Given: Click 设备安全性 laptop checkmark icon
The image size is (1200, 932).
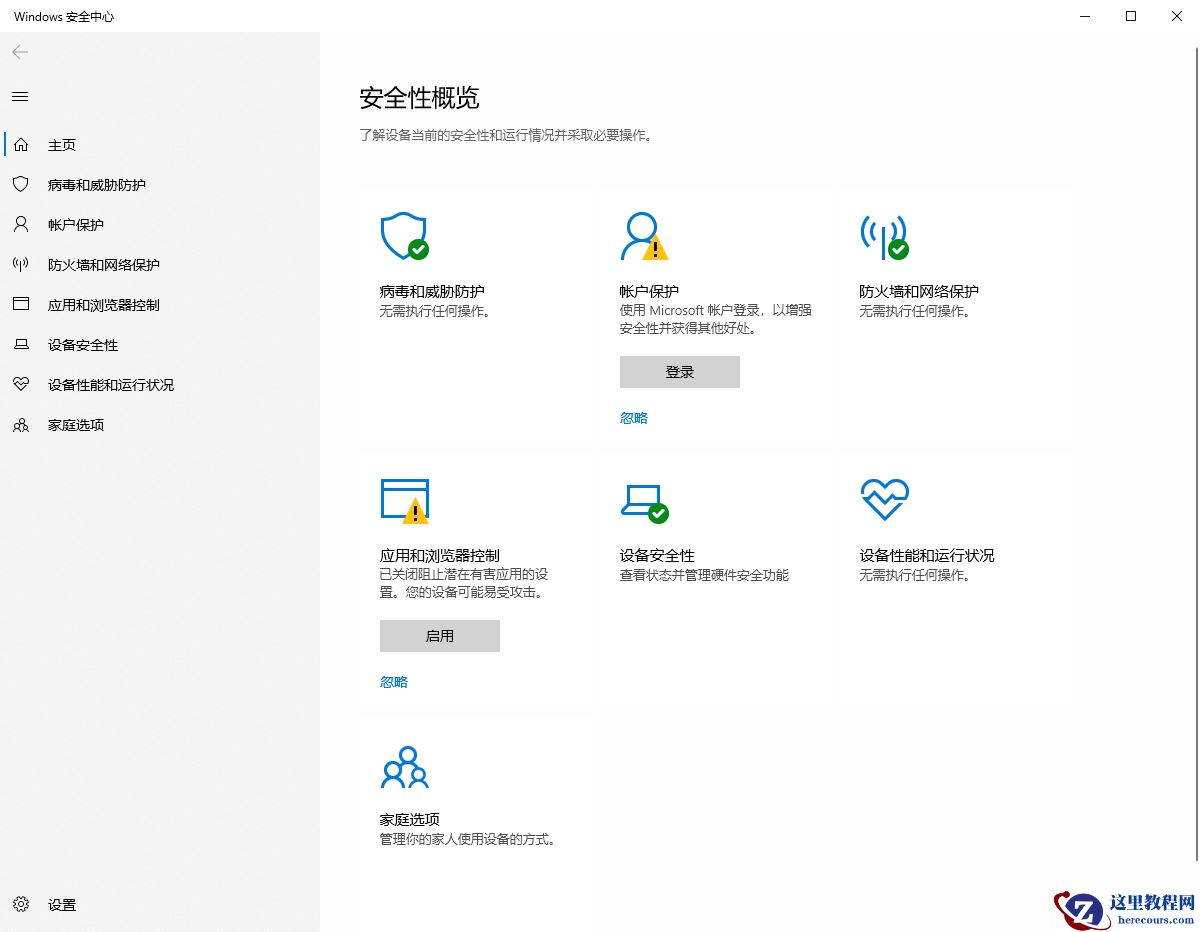Looking at the screenshot, I should pos(645,500).
